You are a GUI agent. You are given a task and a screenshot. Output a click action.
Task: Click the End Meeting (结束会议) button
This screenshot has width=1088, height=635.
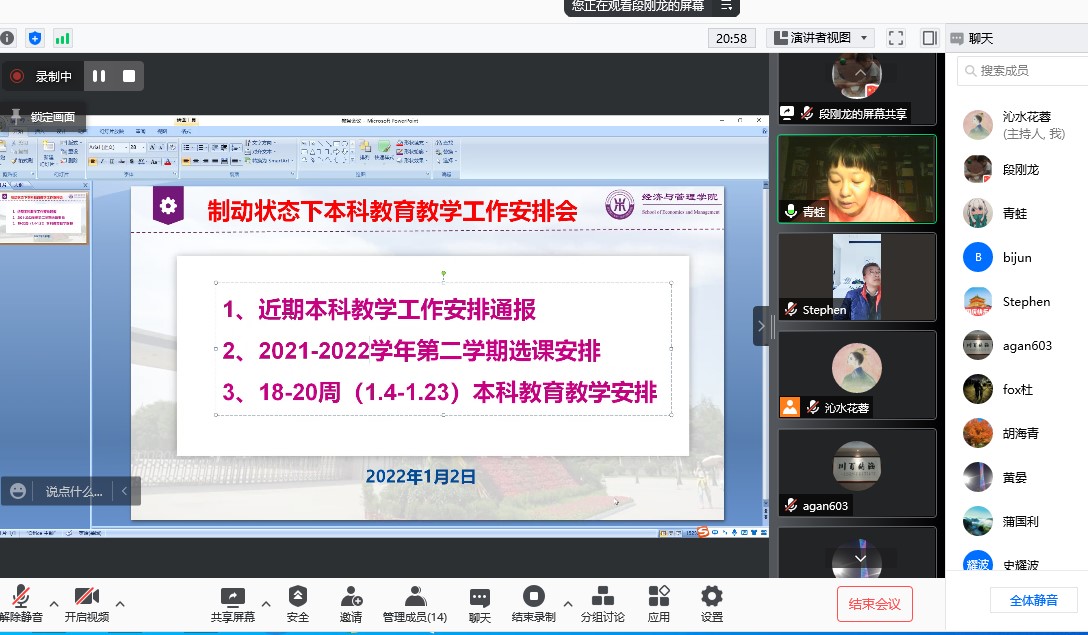(x=875, y=604)
